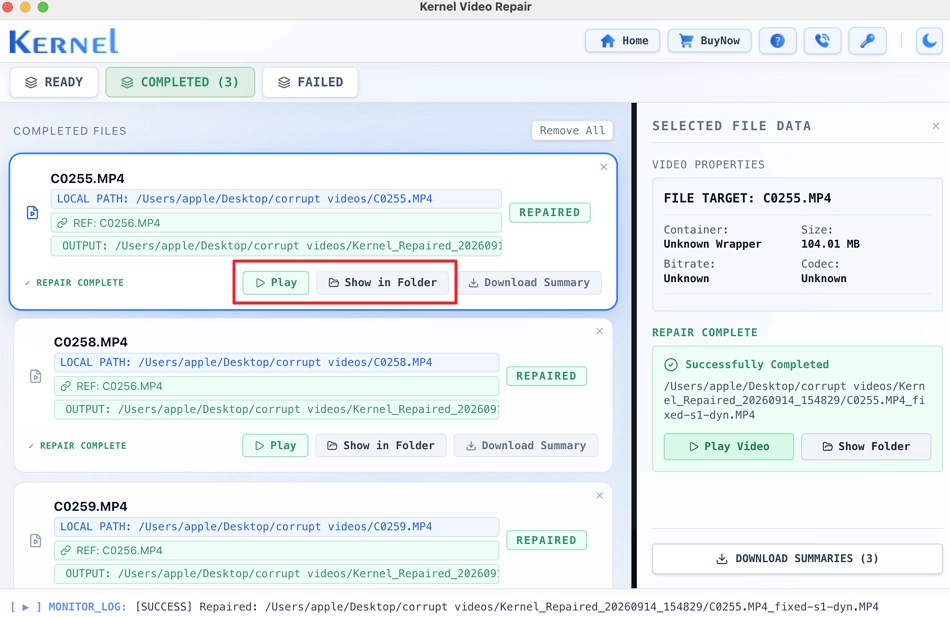Click the video file icon beside C0259.MP4

(36, 540)
